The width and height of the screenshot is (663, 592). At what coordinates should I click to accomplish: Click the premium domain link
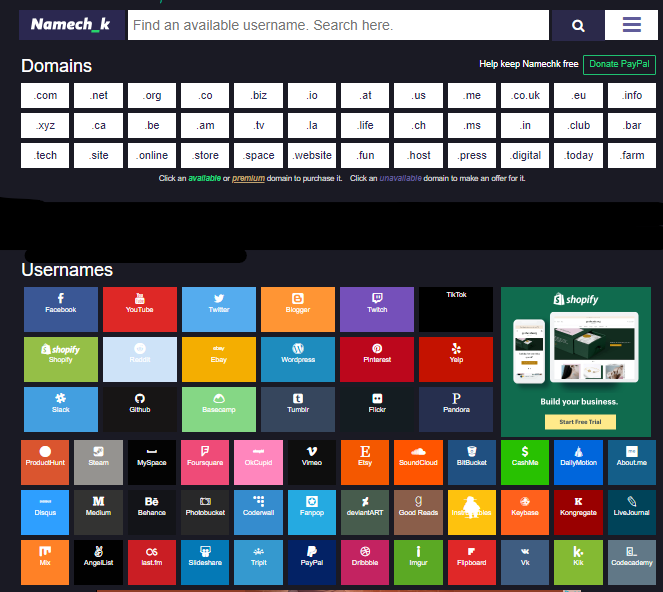coord(248,178)
